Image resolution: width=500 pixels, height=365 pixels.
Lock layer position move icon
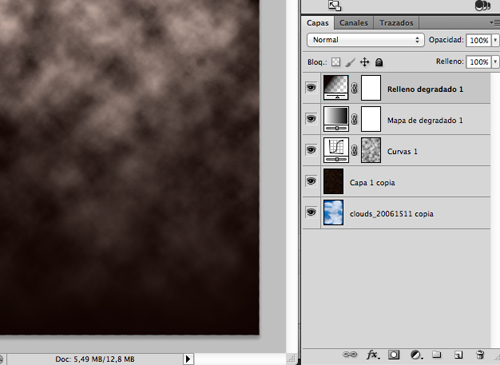[x=365, y=62]
